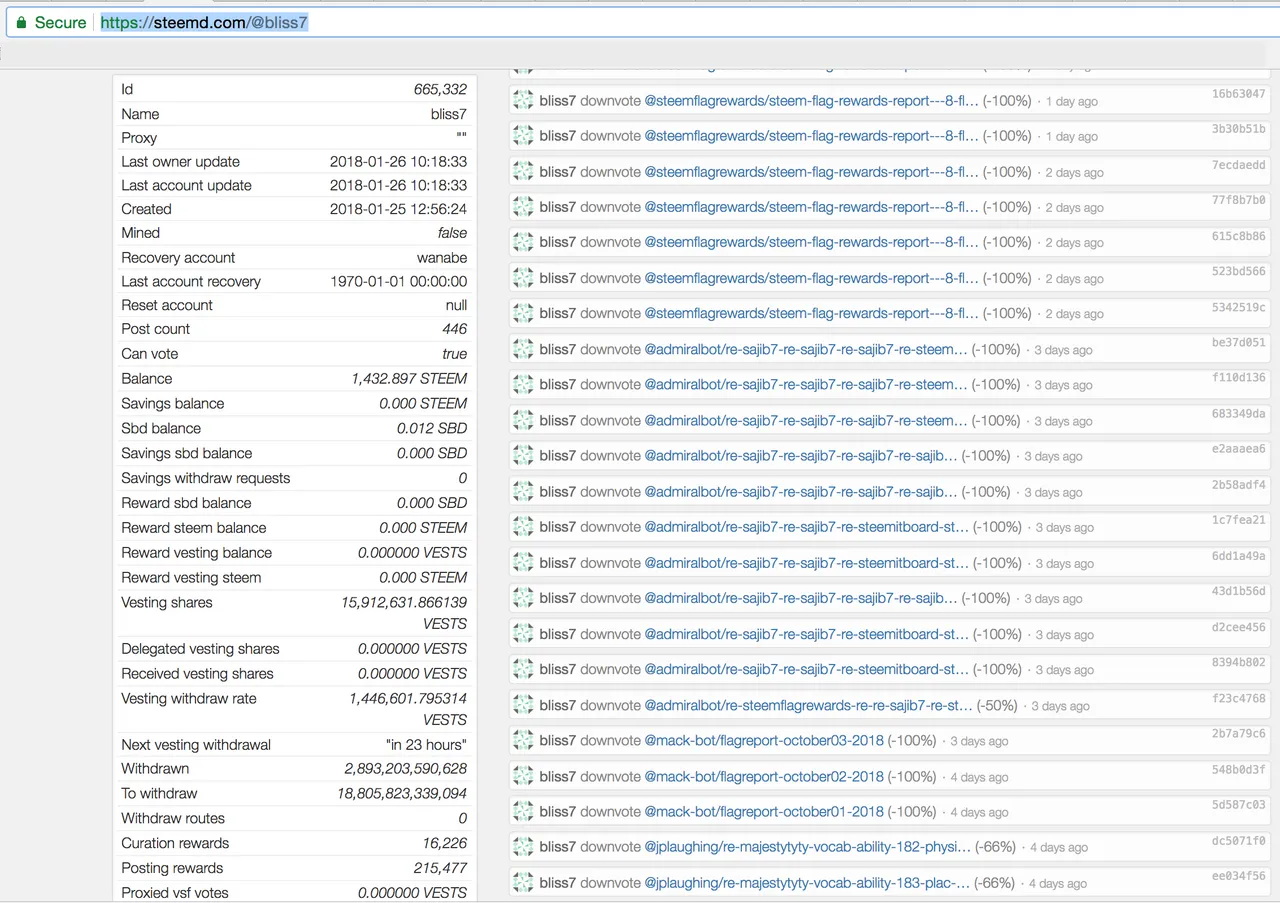Click avatar icon on row with hash 548b0d3f
1280x903 pixels.
(x=523, y=776)
